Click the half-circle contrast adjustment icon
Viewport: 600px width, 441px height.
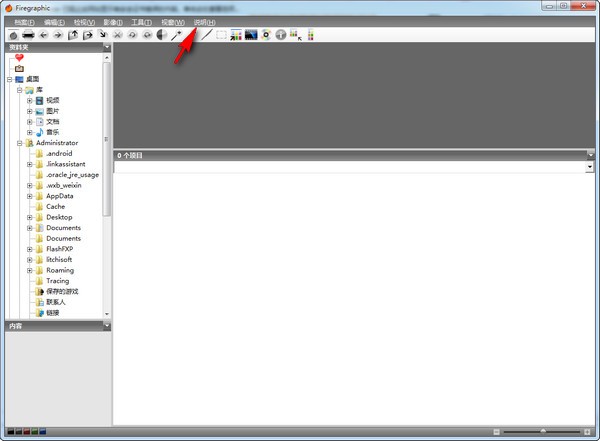pyautogui.click(x=162, y=34)
